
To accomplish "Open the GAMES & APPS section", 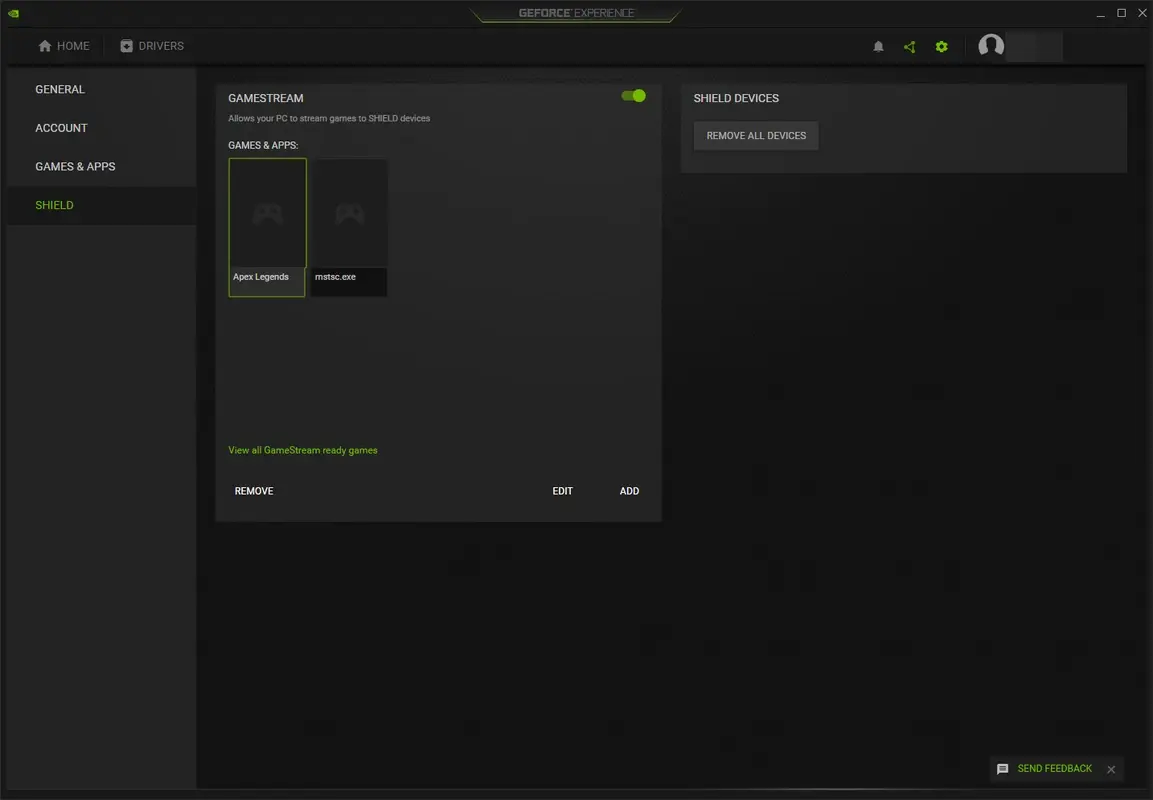I will 75,166.
